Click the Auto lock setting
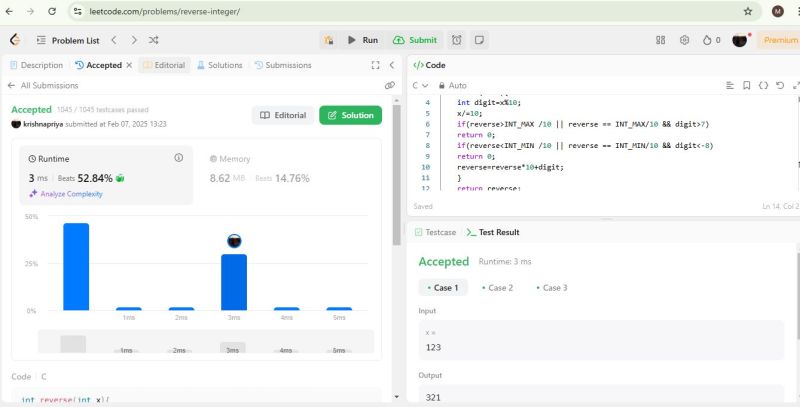 pyautogui.click(x=453, y=85)
